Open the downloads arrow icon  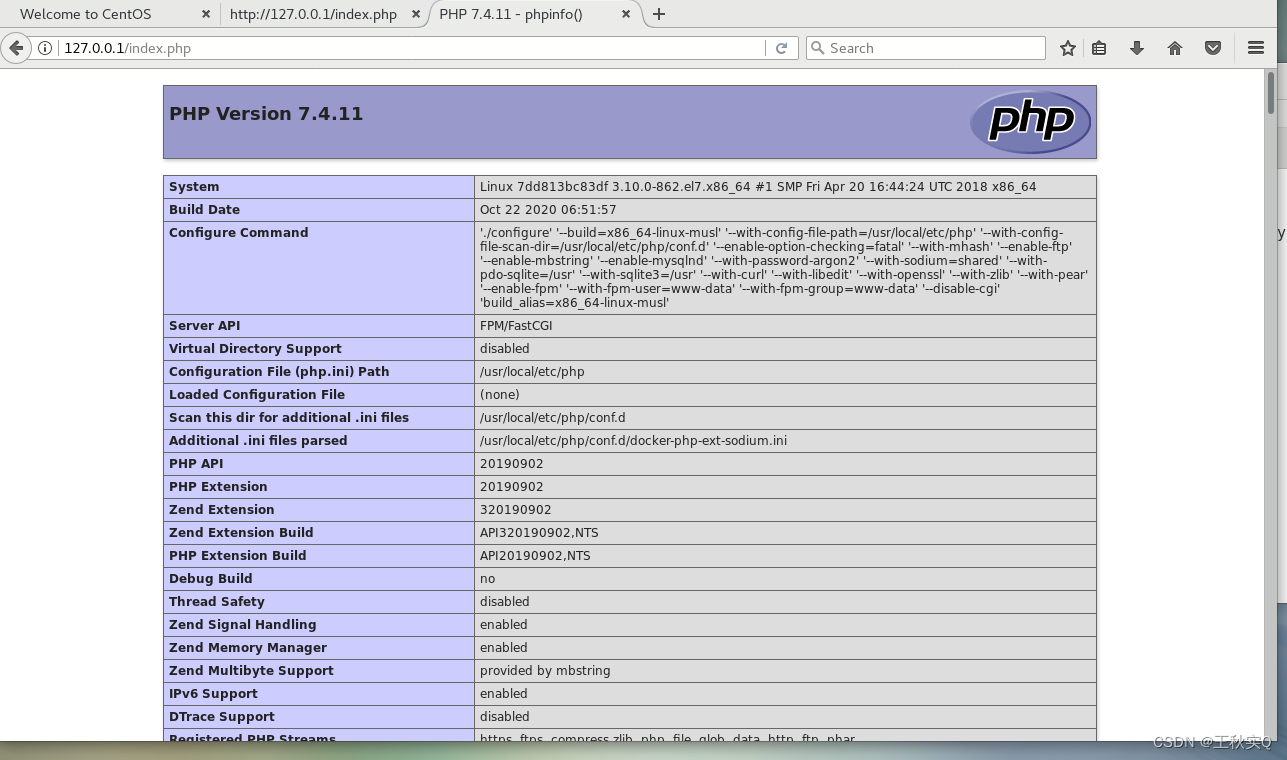tap(1137, 48)
